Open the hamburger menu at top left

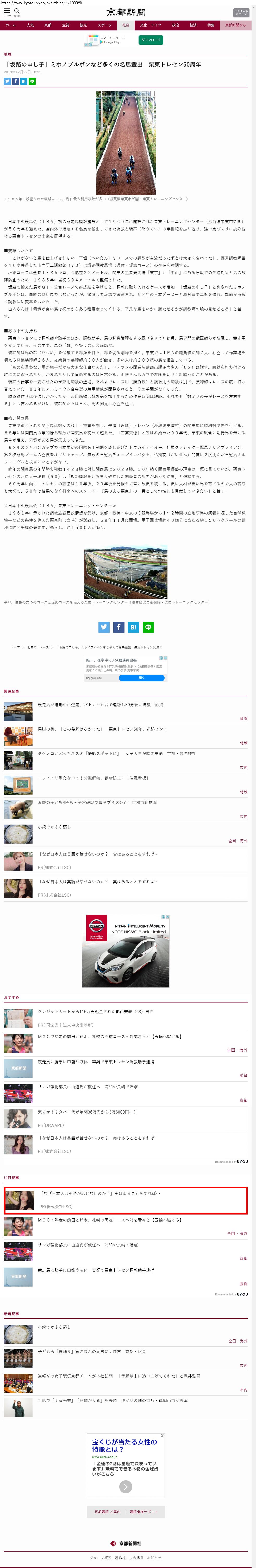[x=7, y=11]
